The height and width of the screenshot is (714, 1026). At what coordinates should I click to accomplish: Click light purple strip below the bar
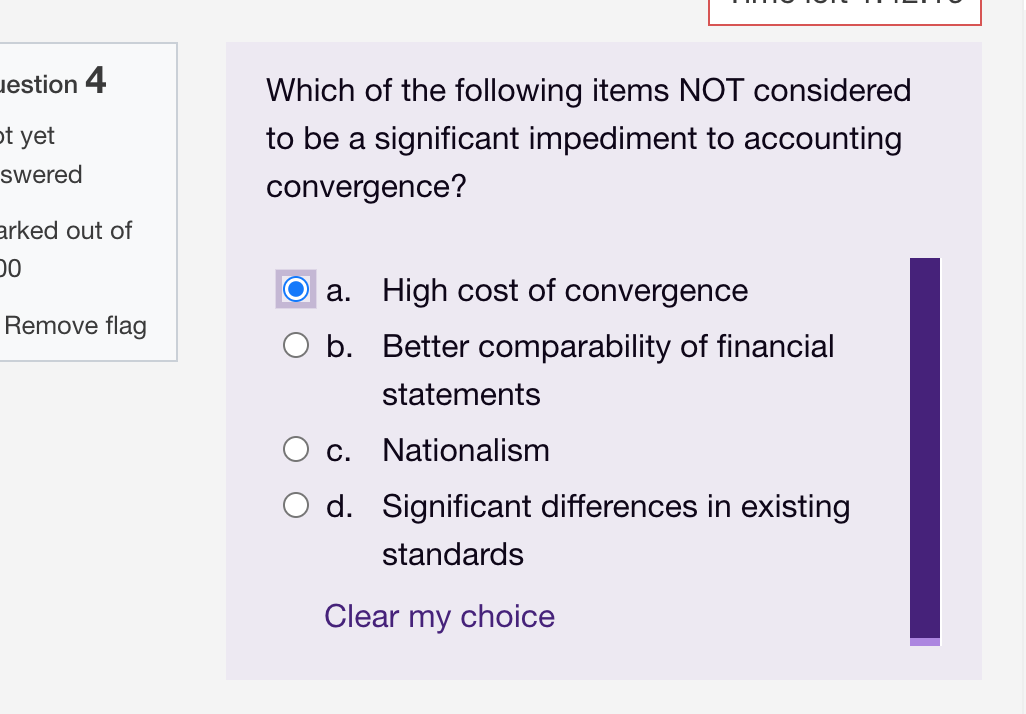pos(925,642)
